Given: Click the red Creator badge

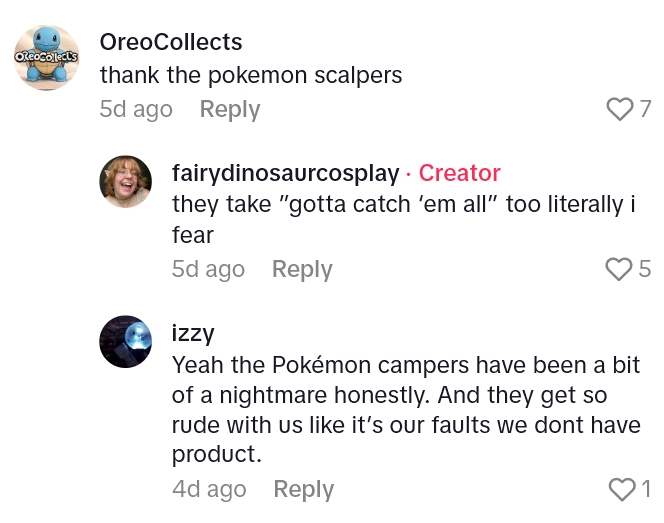Looking at the screenshot, I should [x=459, y=173].
